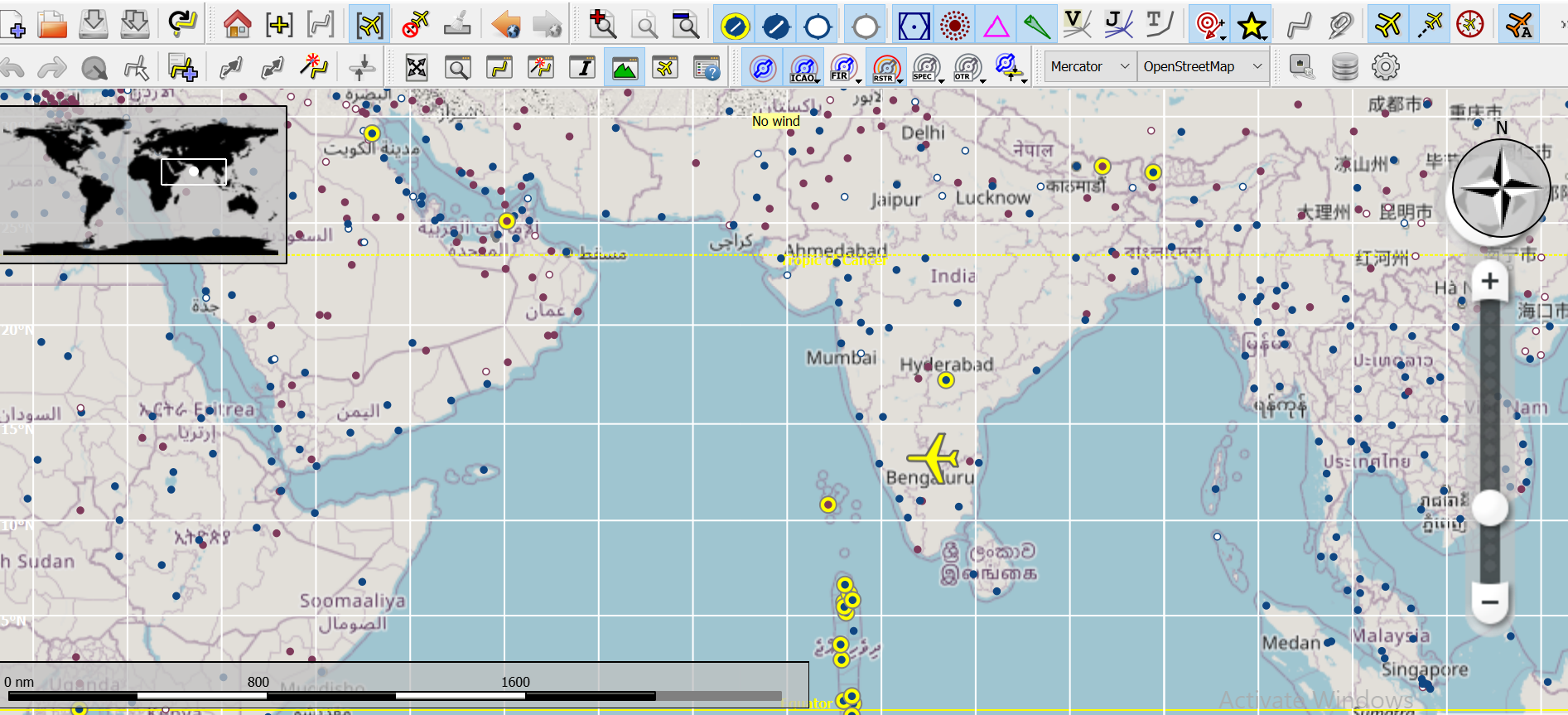Open Search dock window icon

(x=458, y=67)
